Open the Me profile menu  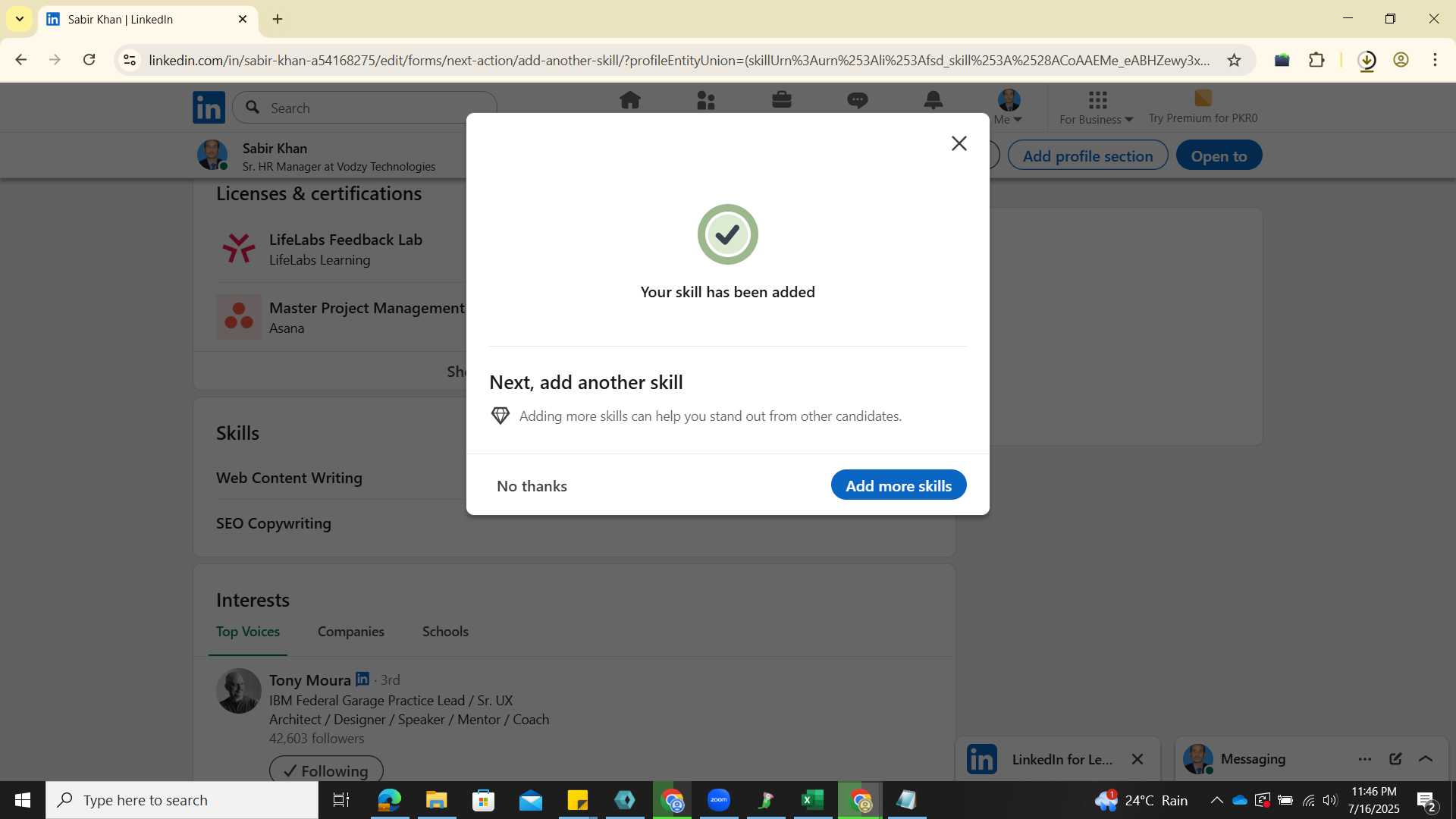click(x=1009, y=107)
